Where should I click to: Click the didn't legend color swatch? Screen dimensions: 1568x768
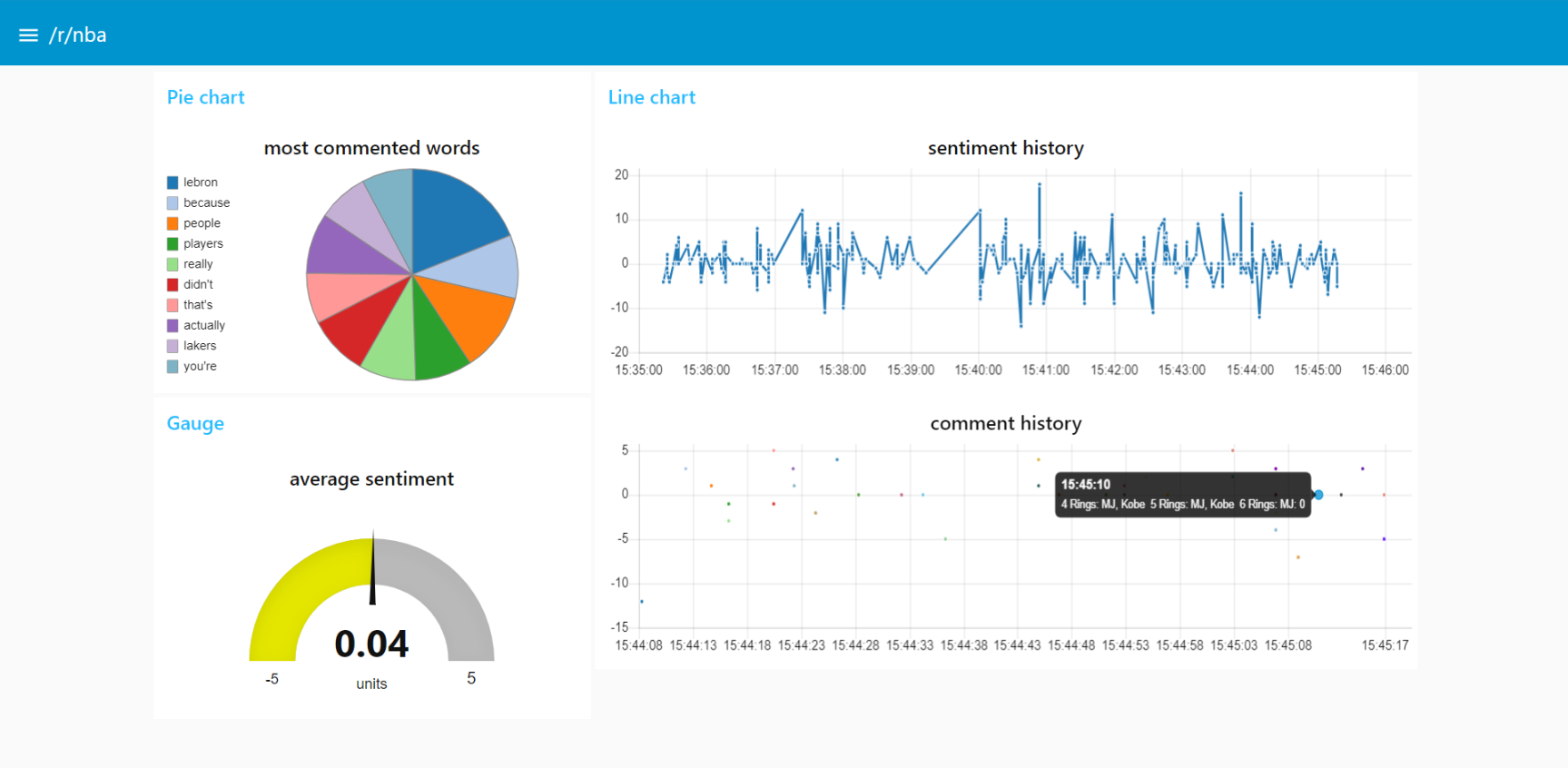pyautogui.click(x=173, y=285)
